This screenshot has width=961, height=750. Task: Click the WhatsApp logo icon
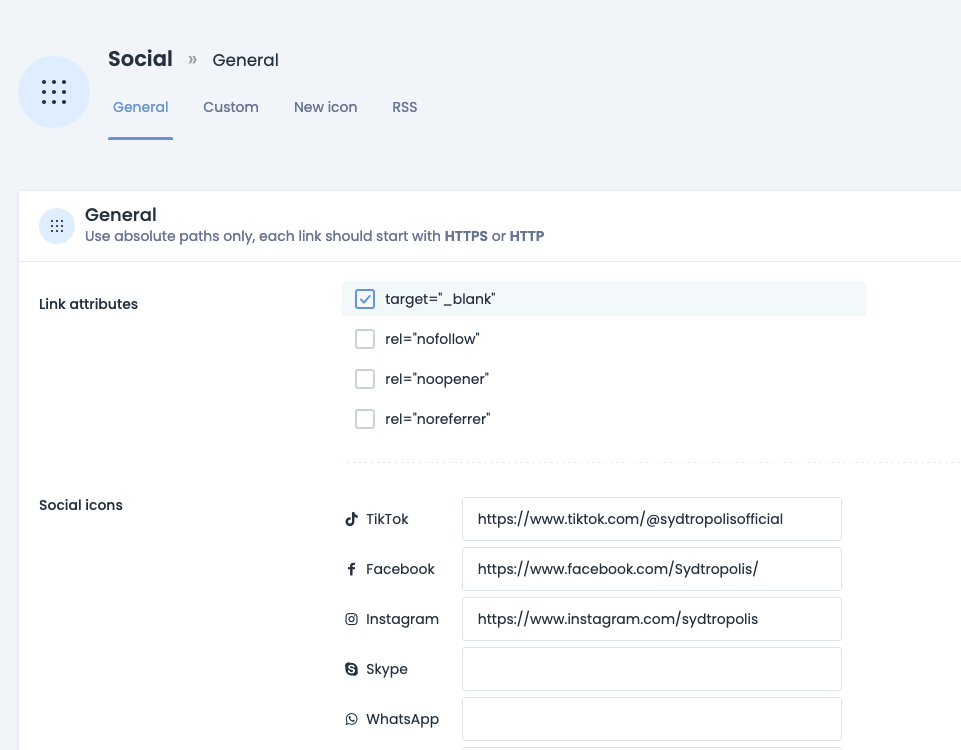(351, 719)
